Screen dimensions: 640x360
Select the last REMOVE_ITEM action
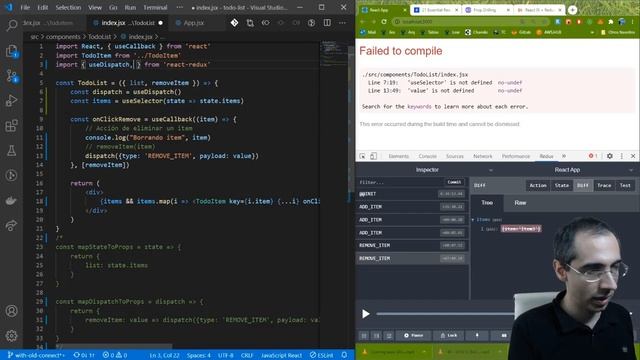pos(412,258)
